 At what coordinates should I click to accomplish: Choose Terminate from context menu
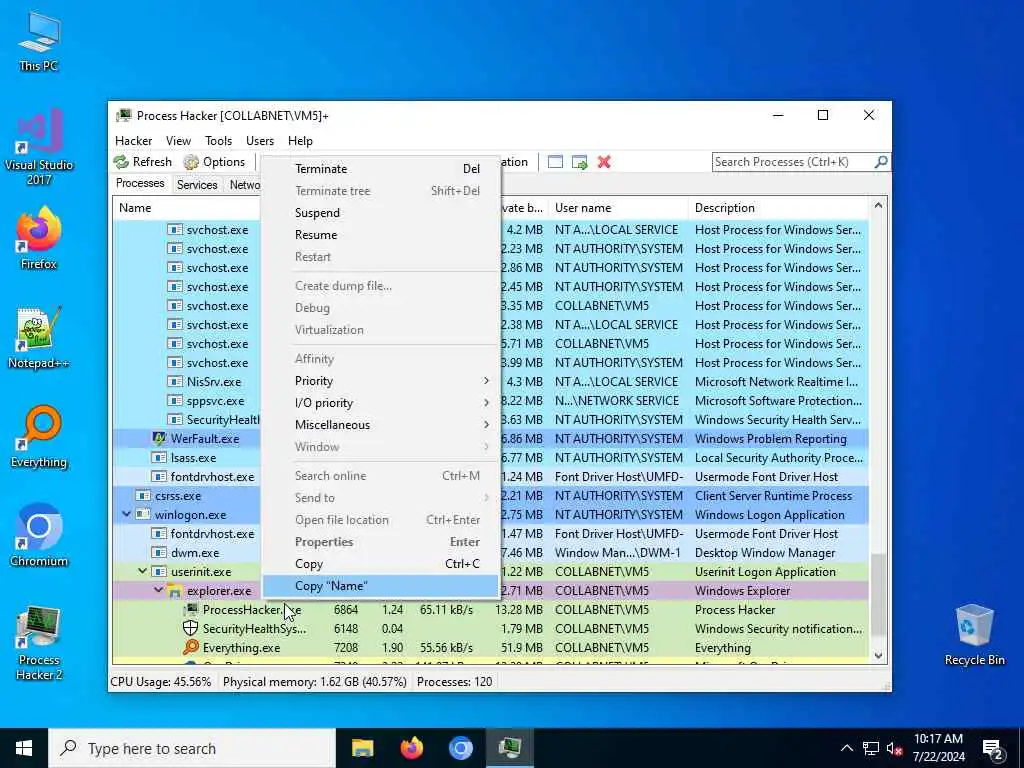point(381,168)
